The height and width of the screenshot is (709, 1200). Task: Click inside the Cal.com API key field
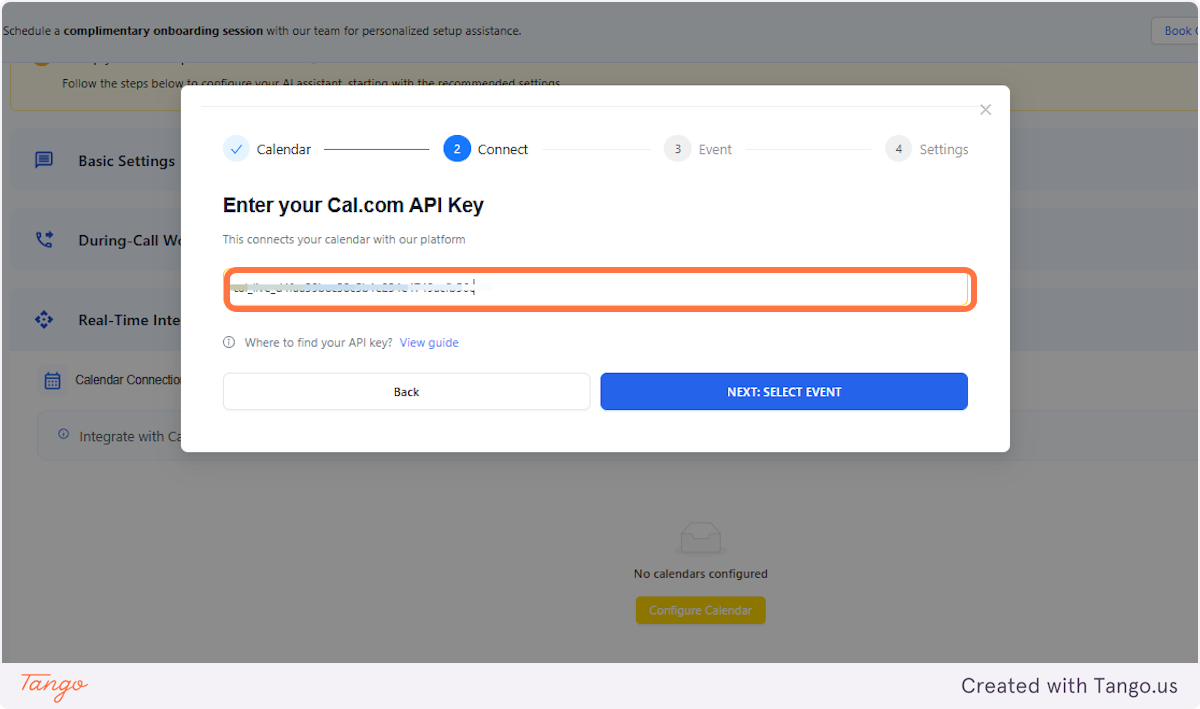(598, 288)
